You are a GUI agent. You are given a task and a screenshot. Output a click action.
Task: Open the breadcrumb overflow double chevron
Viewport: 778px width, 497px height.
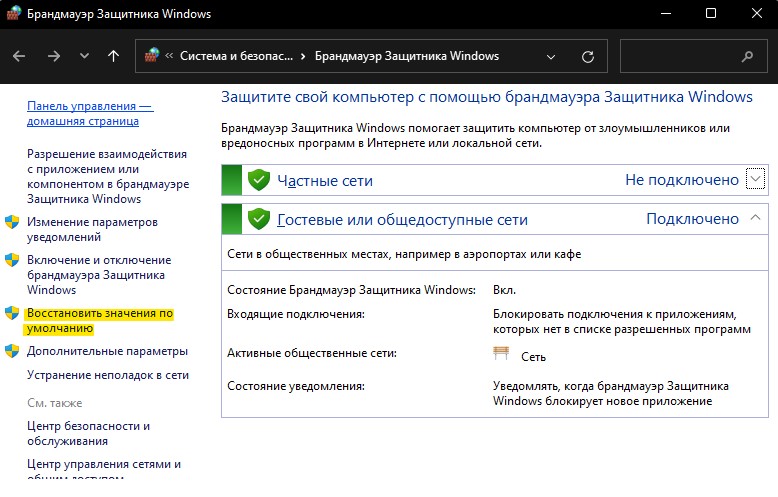[x=169, y=56]
